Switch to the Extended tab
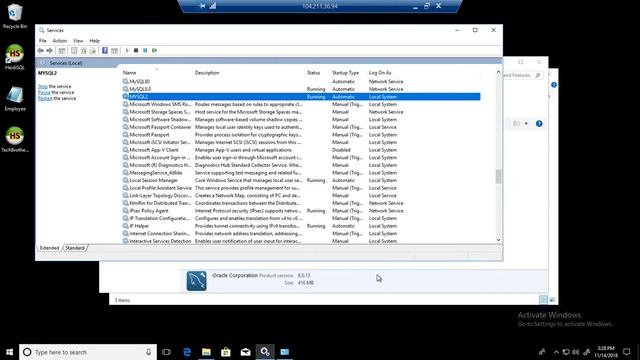The image size is (640, 360). 49,248
